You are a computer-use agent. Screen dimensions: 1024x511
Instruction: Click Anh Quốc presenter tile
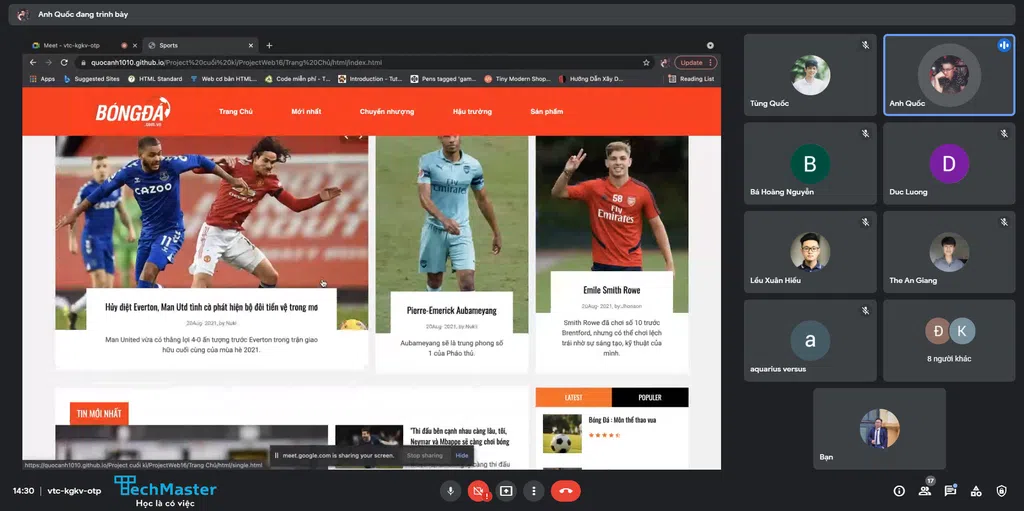[949, 75]
